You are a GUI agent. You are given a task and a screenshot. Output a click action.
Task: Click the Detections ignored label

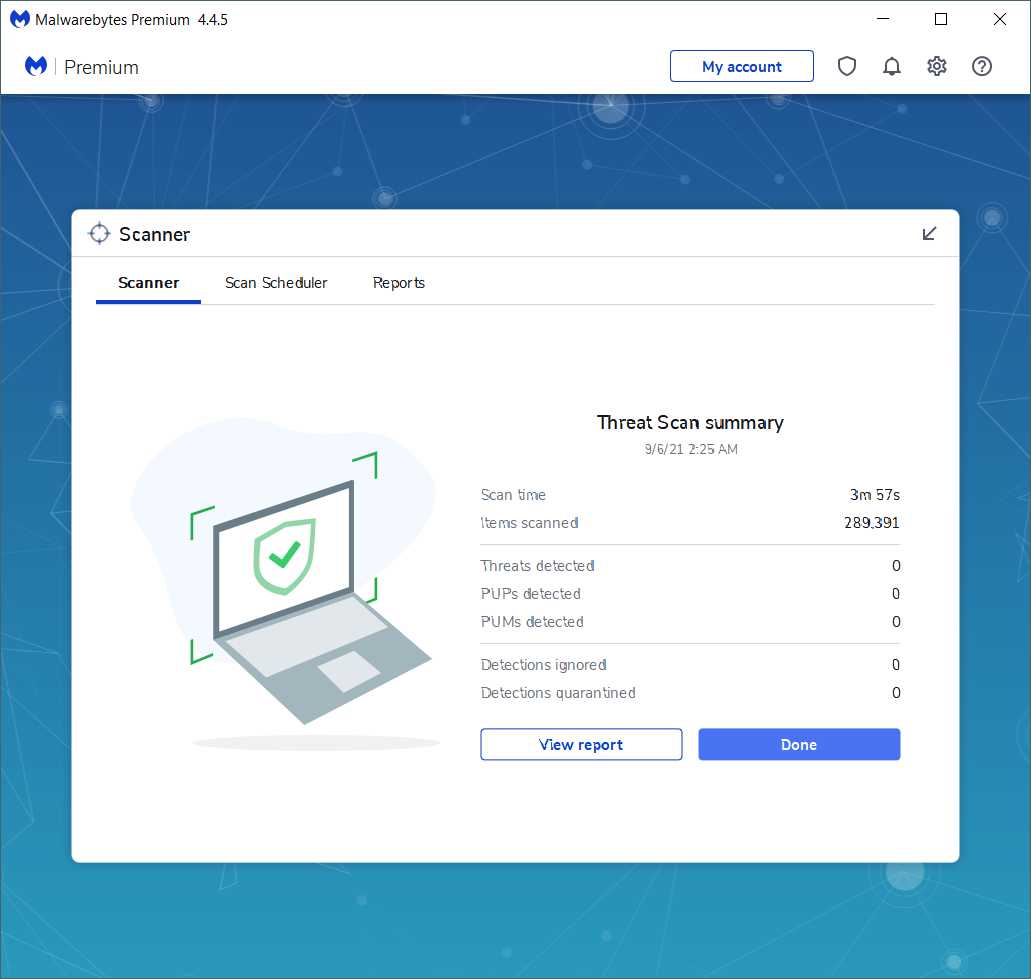point(543,665)
